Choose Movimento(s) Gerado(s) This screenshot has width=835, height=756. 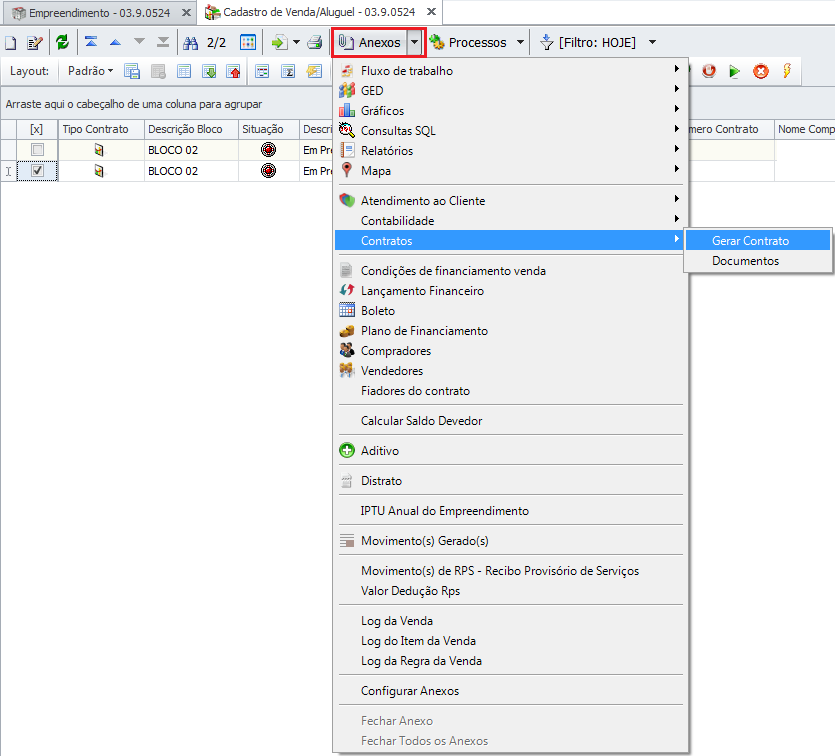point(510,541)
